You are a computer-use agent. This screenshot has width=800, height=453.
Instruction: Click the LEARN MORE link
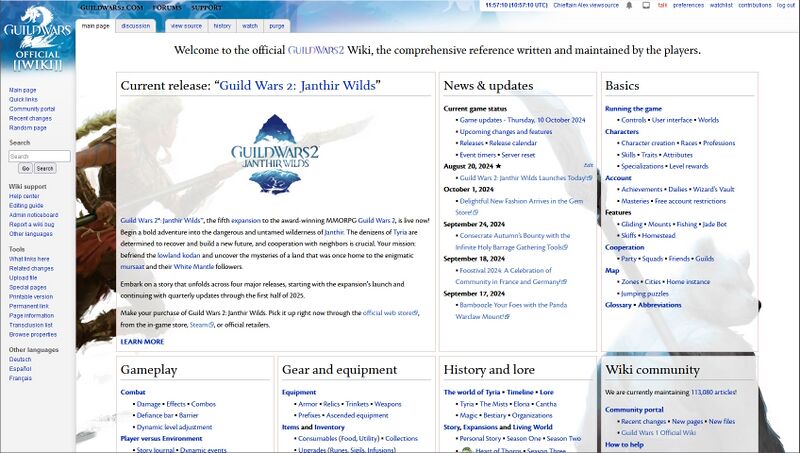[142, 342]
